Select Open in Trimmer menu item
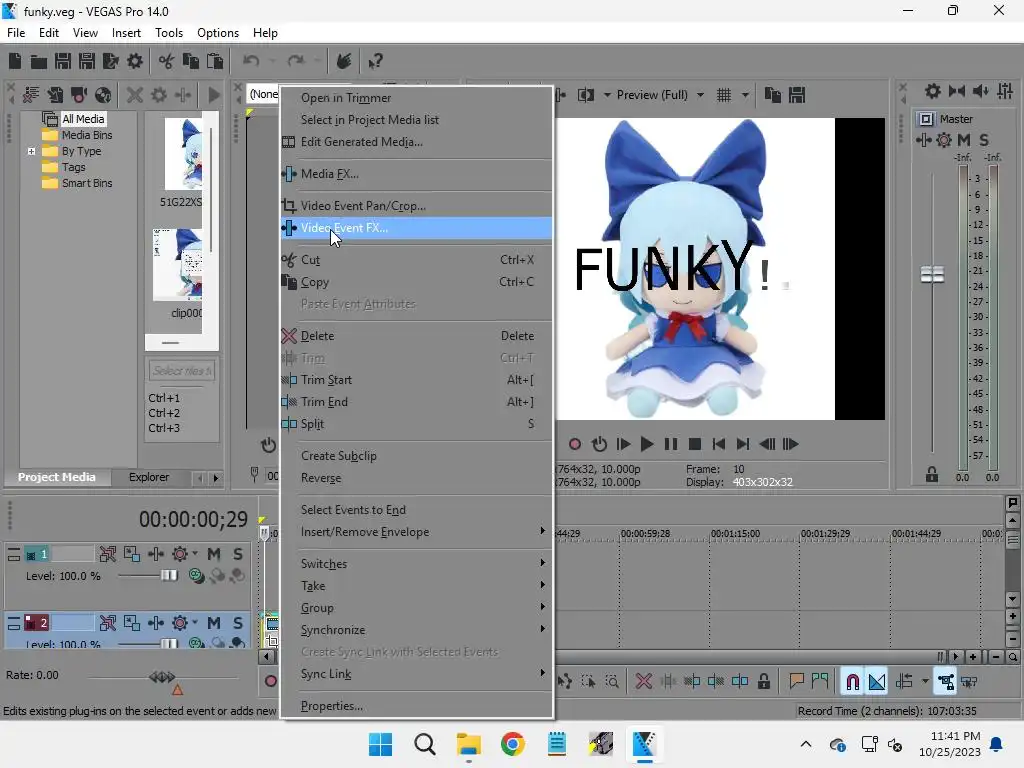This screenshot has height=768, width=1024. (x=416, y=98)
